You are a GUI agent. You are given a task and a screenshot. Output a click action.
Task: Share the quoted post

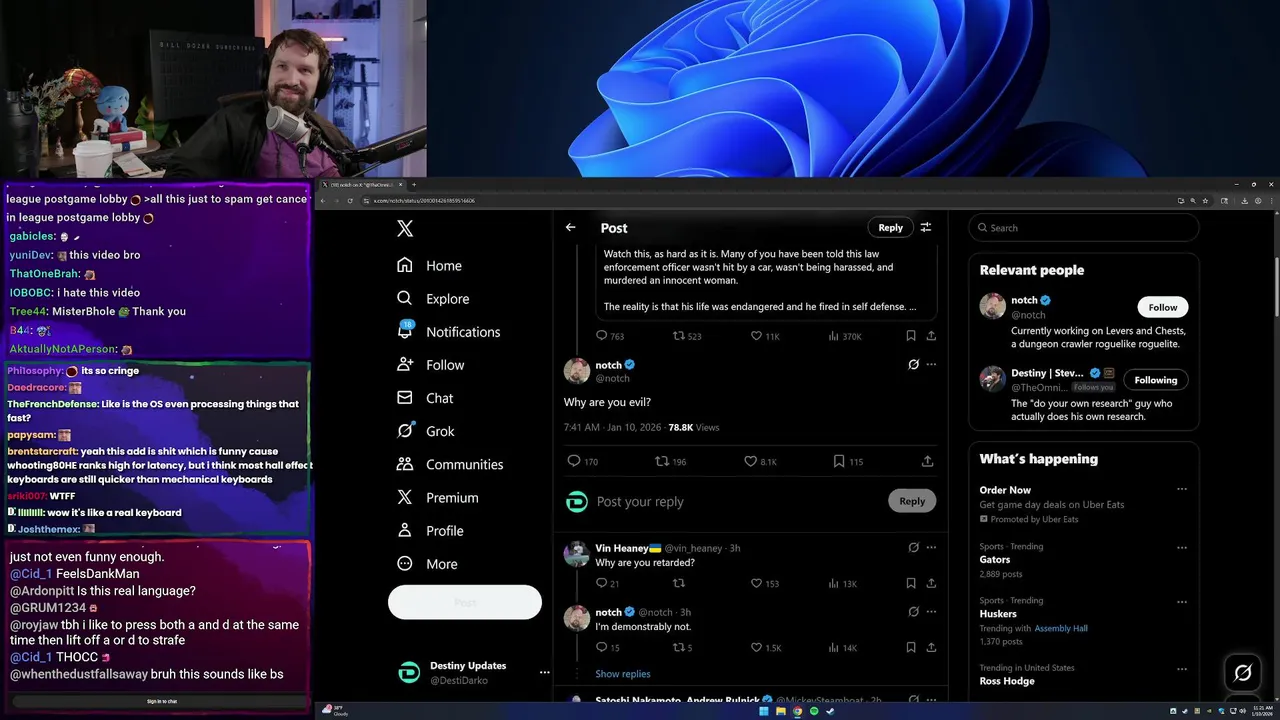point(931,336)
